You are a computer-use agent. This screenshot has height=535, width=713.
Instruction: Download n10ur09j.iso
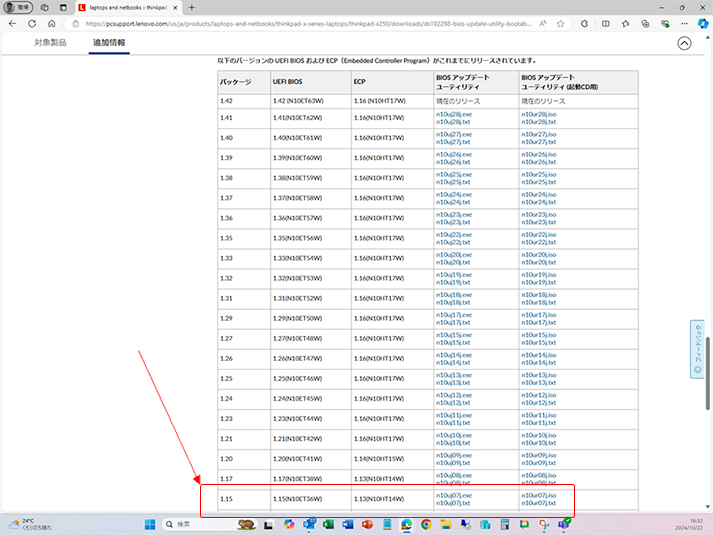538,455
